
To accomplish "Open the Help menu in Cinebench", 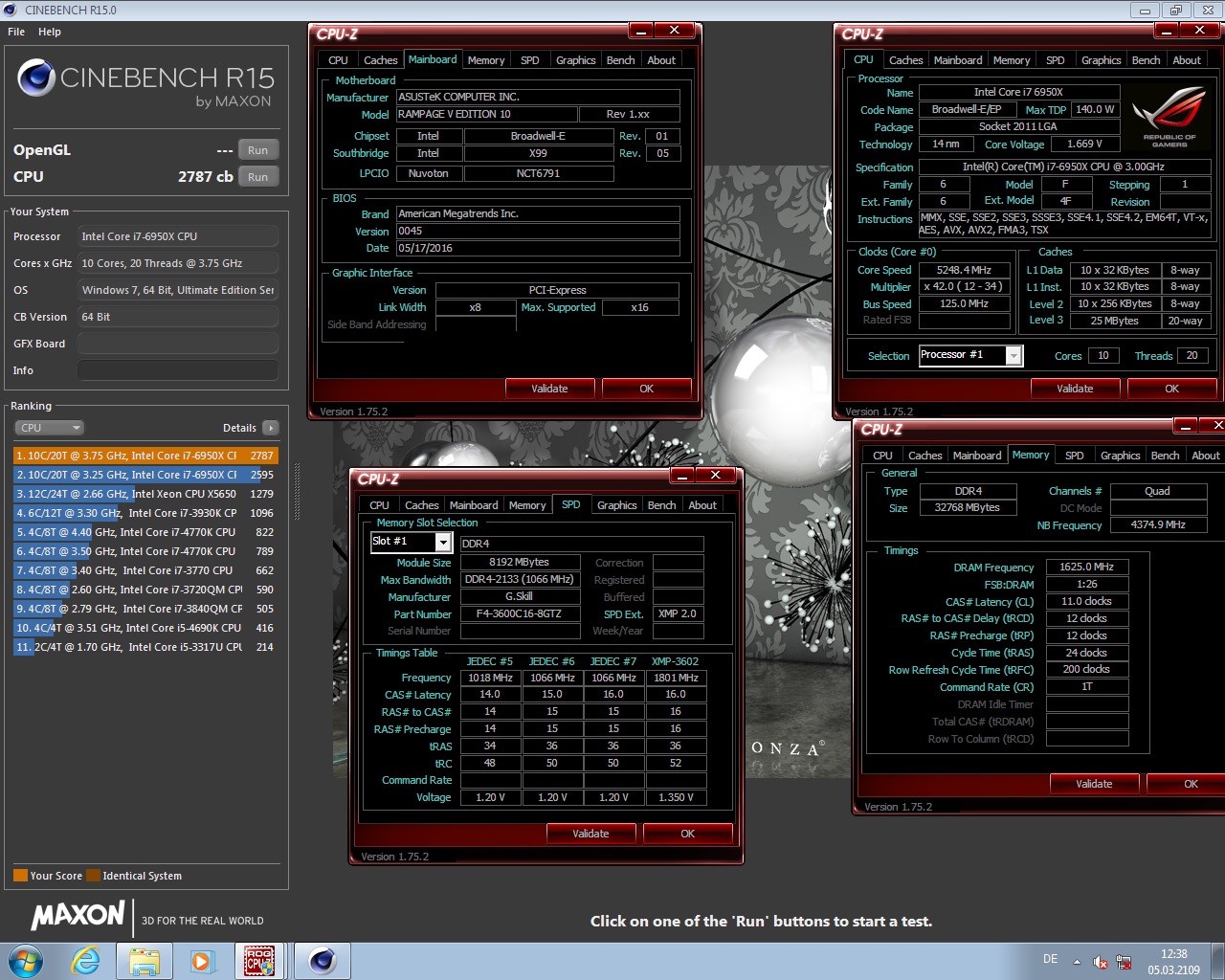I will (50, 32).
